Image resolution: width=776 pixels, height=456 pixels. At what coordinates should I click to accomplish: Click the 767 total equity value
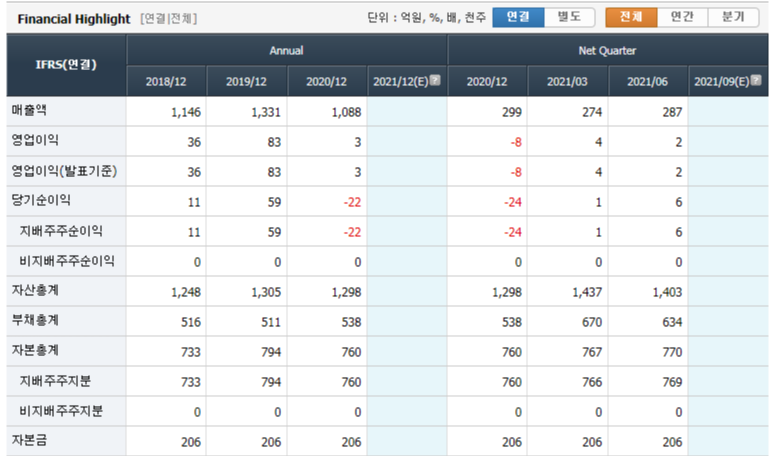(x=592, y=352)
